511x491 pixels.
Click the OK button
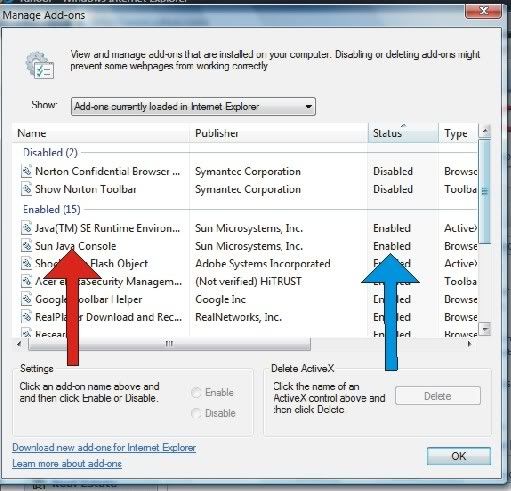pos(459,456)
